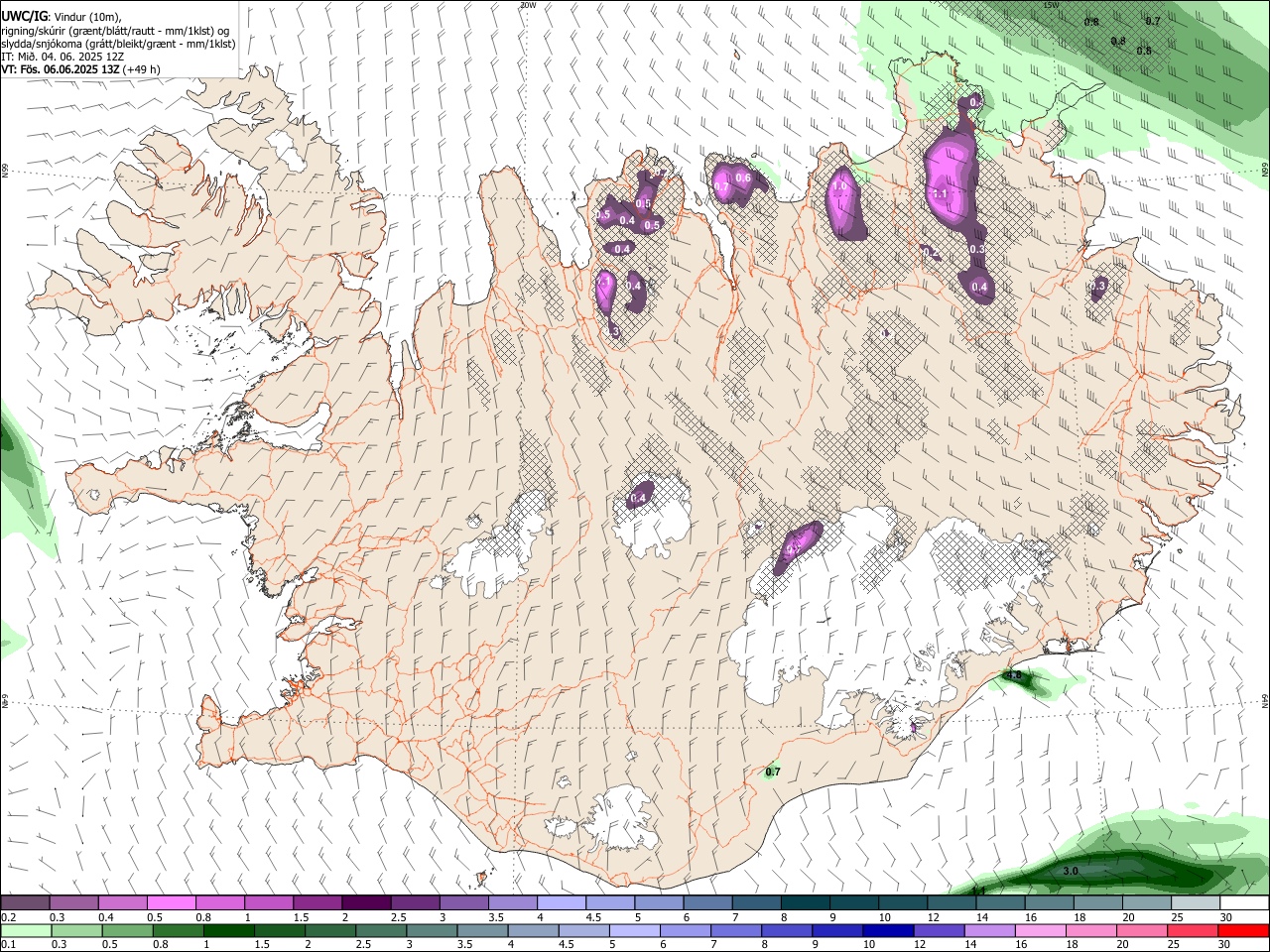
Task: Click the 'slydda/snjókoma' legend description line
Action: [x=118, y=44]
